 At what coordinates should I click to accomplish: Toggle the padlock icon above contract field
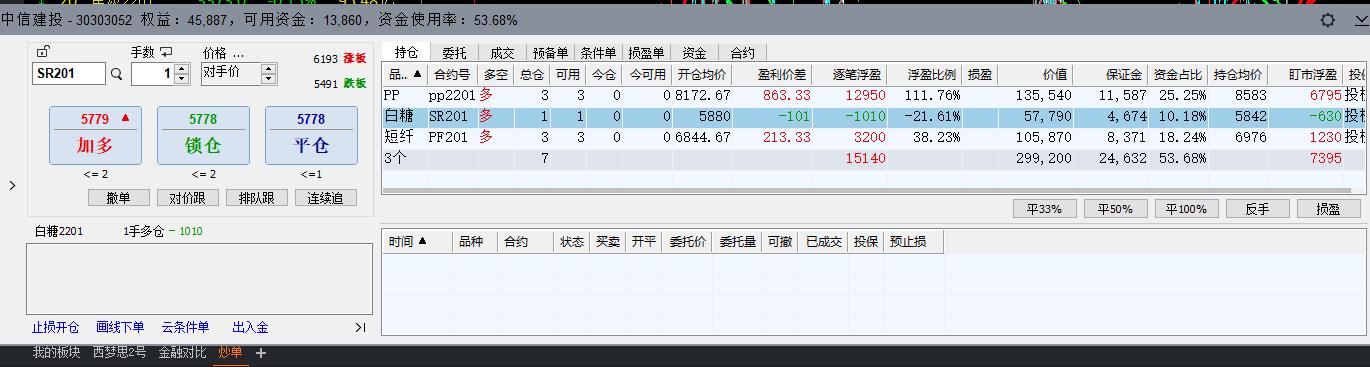click(x=42, y=52)
